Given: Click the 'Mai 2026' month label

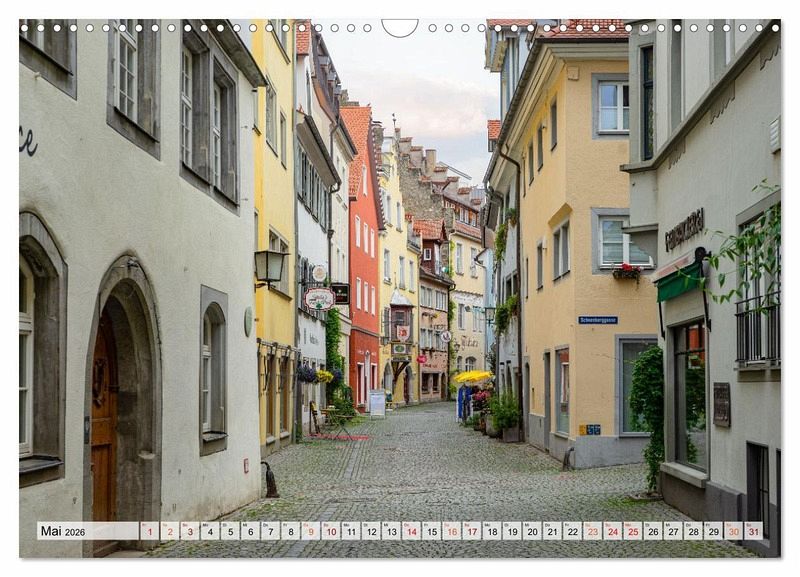Looking at the screenshot, I should [x=63, y=532].
